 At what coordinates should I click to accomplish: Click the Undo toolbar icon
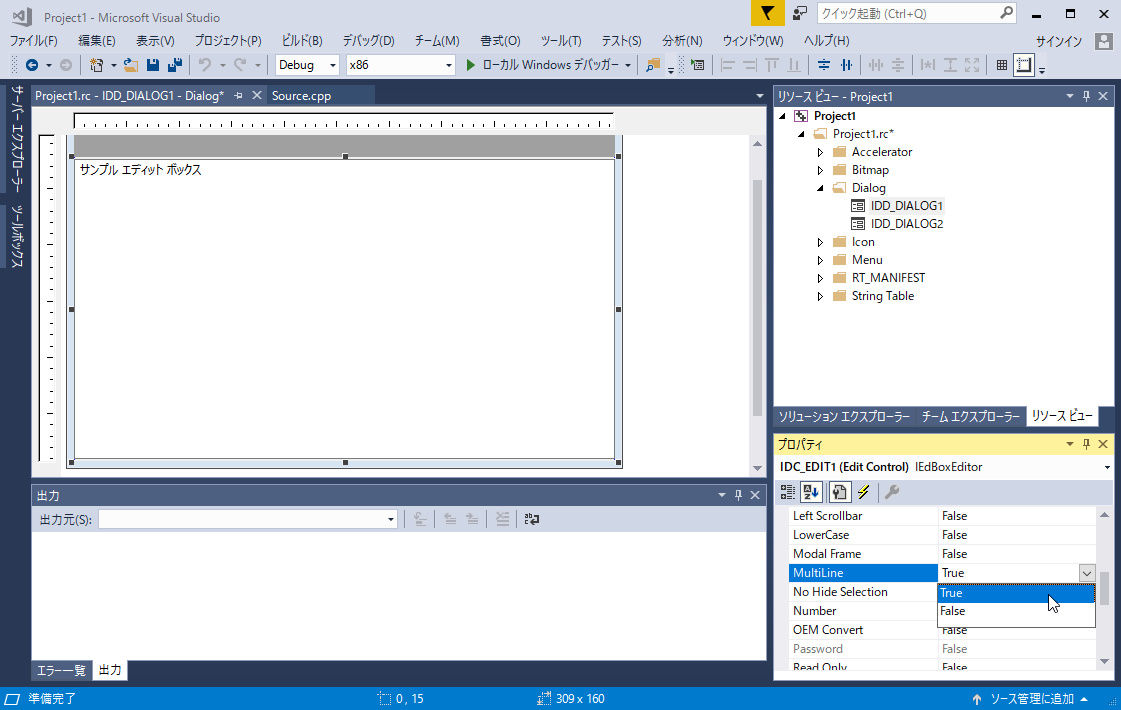(205, 65)
